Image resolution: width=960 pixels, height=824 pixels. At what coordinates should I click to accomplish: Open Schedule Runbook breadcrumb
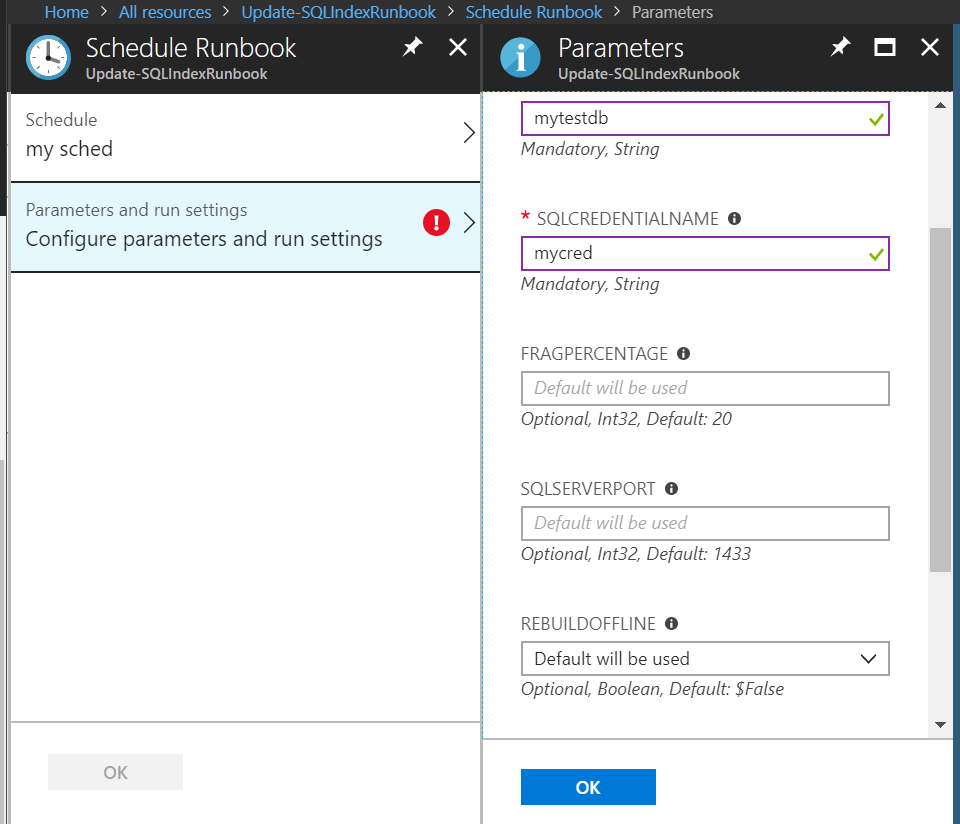pyautogui.click(x=534, y=12)
